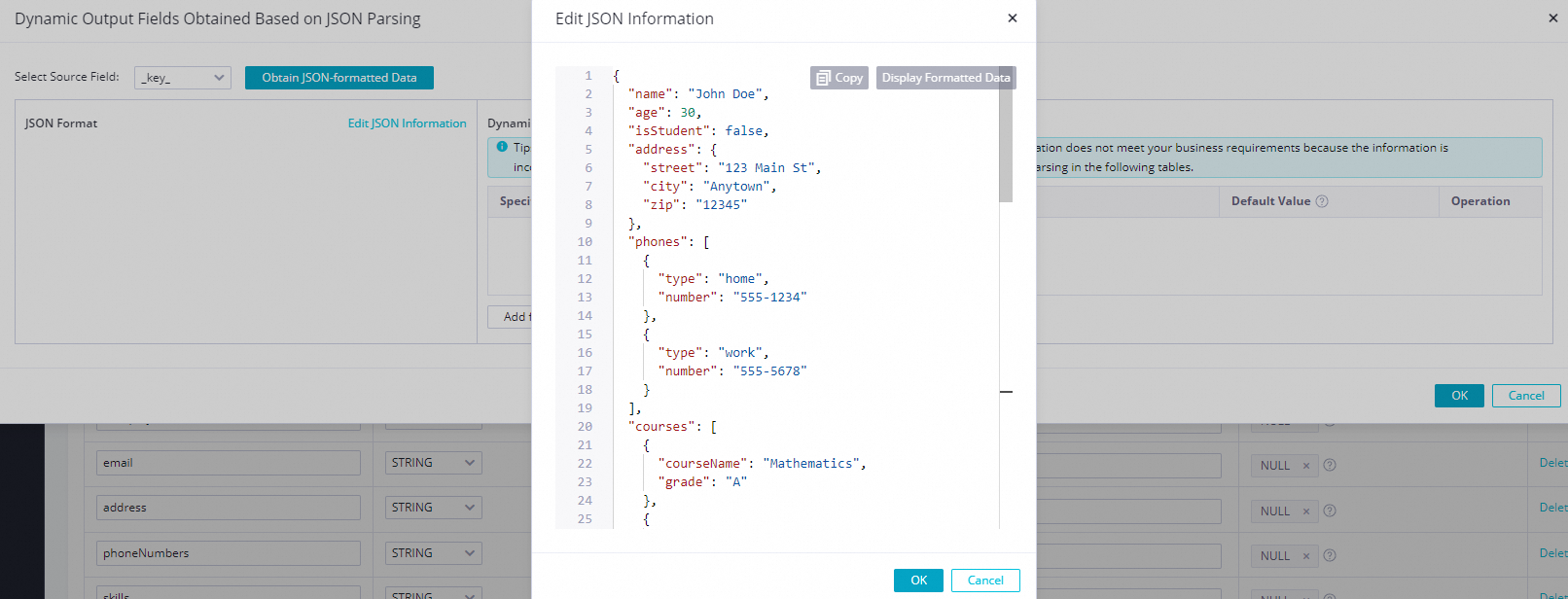
Task: Delete the address field row
Action: click(x=1553, y=508)
